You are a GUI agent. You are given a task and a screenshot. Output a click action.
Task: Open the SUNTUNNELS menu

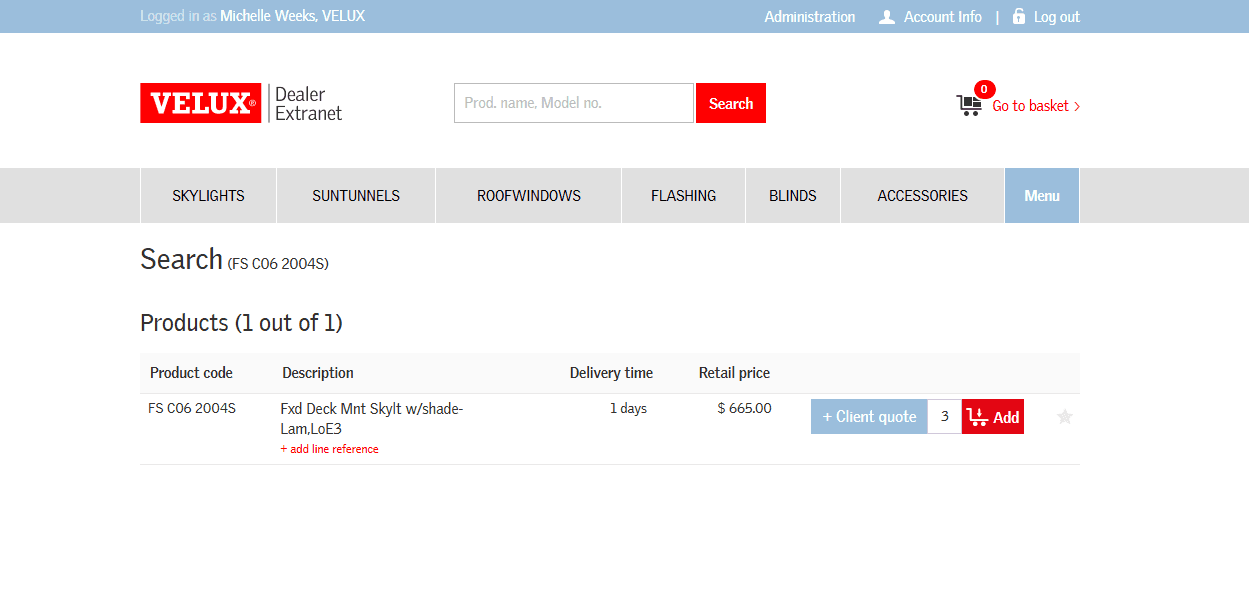356,196
